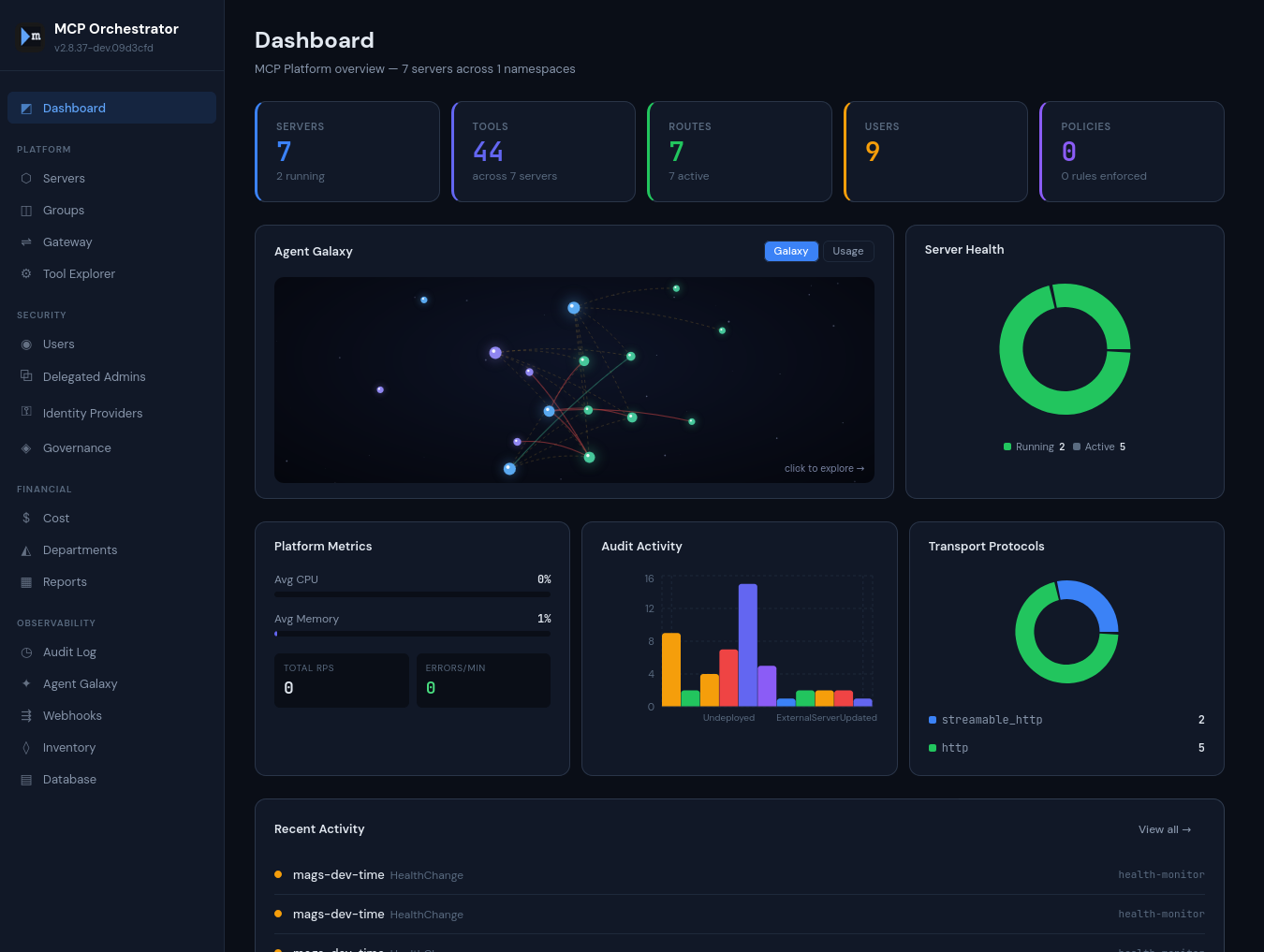The height and width of the screenshot is (952, 1264).
Task: Click the Database icon
Action: point(26,780)
